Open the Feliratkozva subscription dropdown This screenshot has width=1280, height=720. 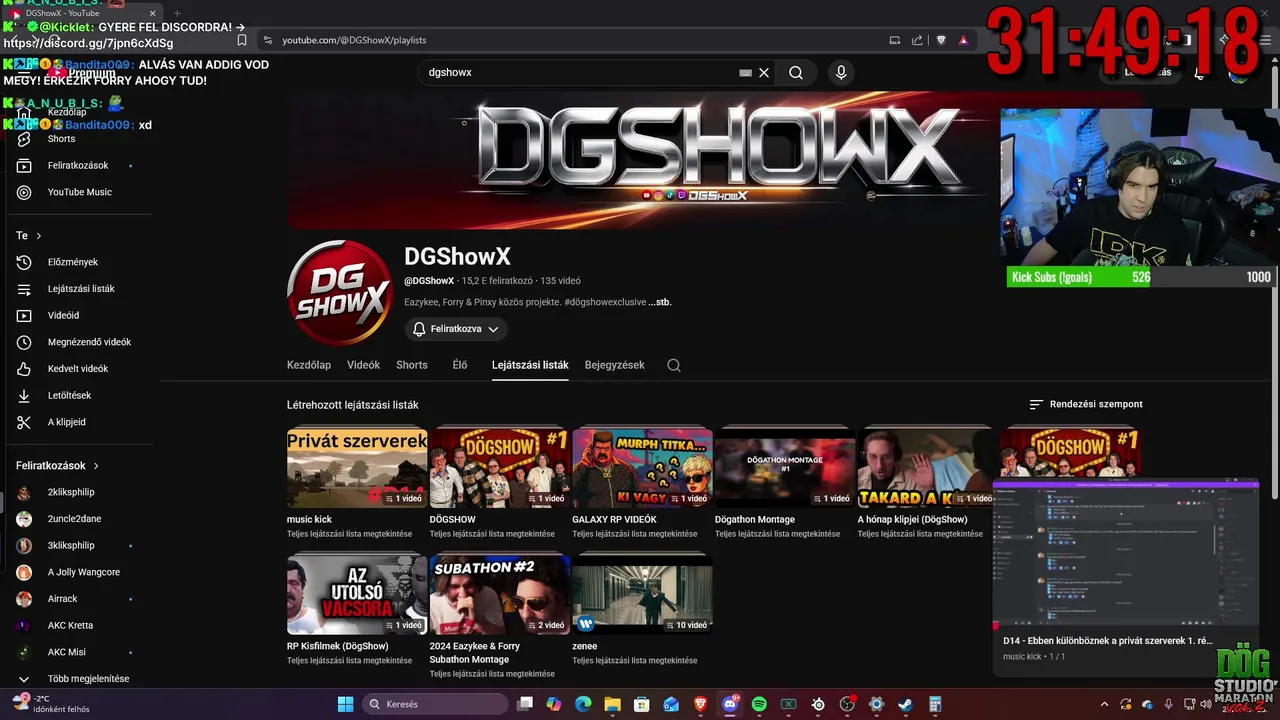pos(456,329)
